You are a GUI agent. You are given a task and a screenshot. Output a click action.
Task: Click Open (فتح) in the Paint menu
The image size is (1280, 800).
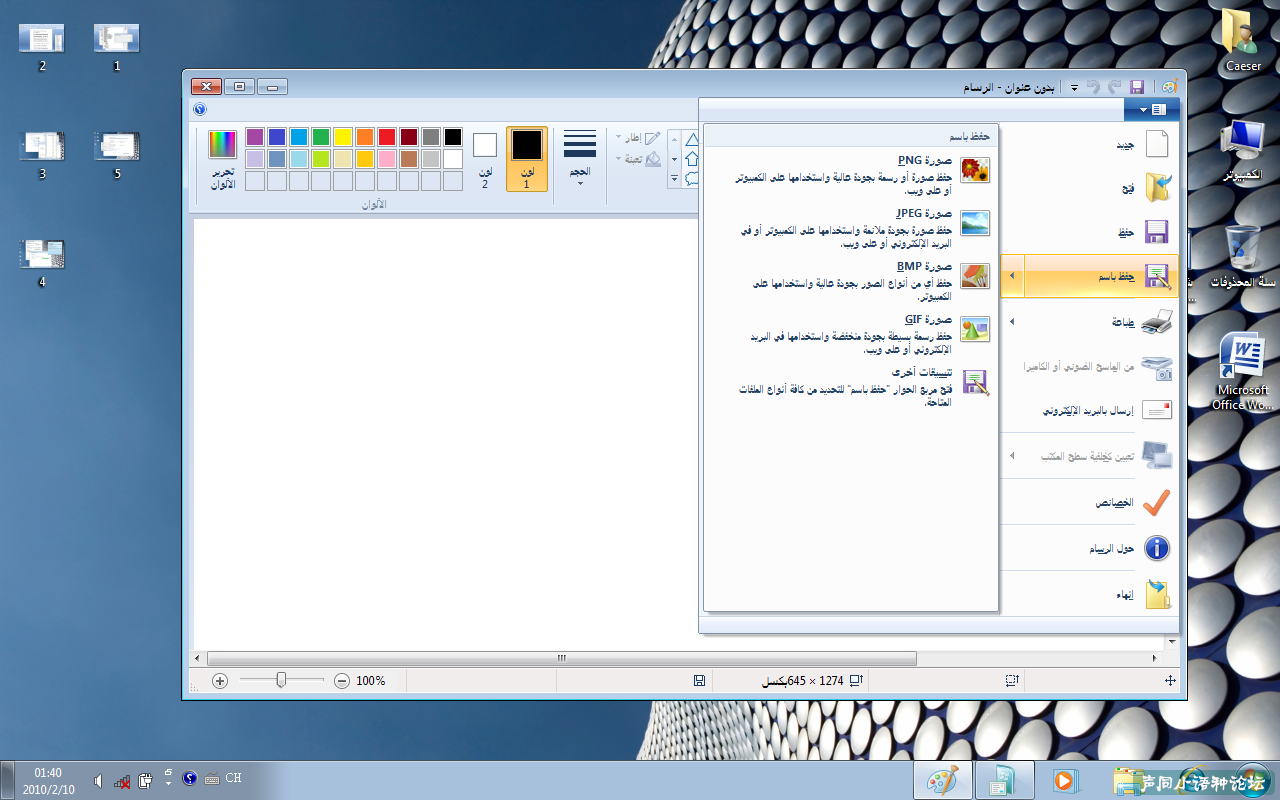click(1090, 188)
